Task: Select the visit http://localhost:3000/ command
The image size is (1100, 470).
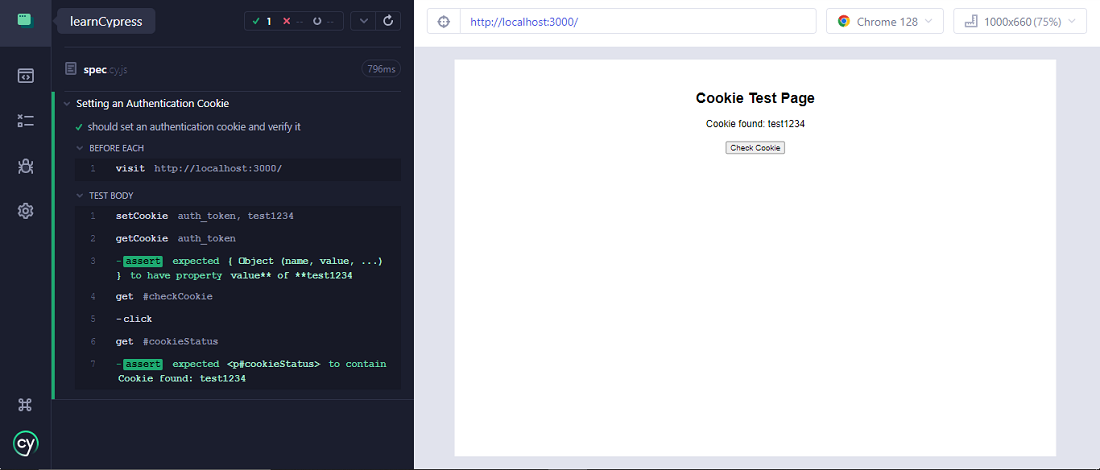Action: tap(238, 169)
